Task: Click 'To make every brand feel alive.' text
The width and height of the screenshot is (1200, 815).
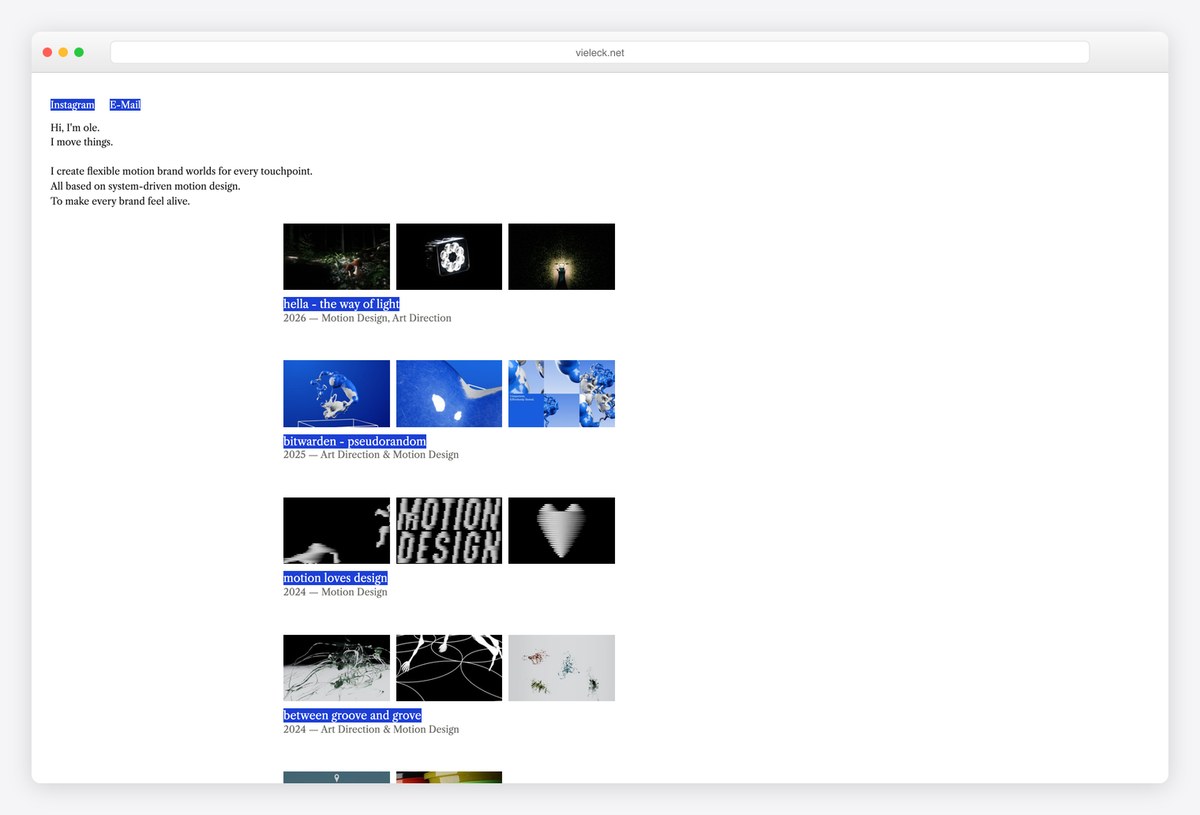Action: pos(120,201)
